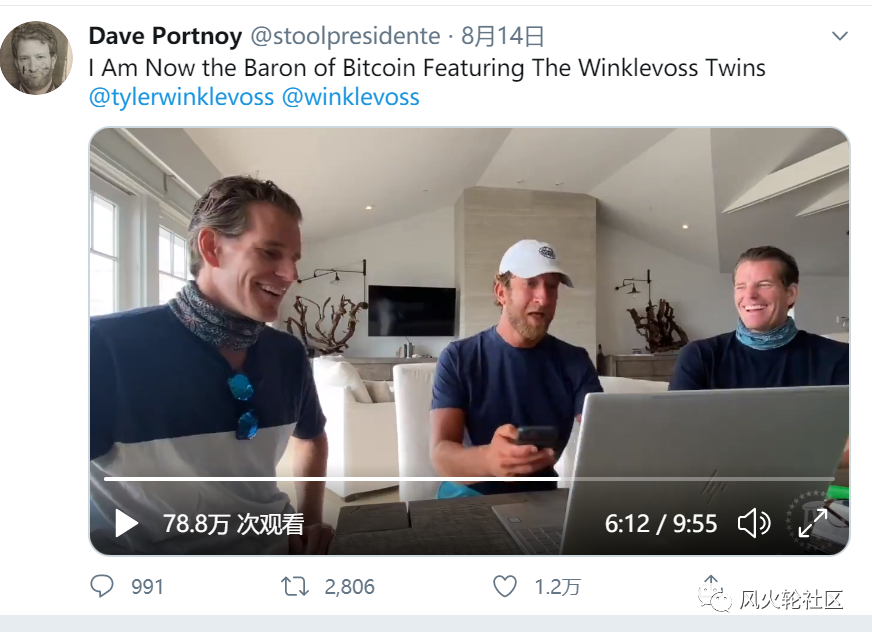Click the 6:12 / 9:55 time display

pos(661,523)
